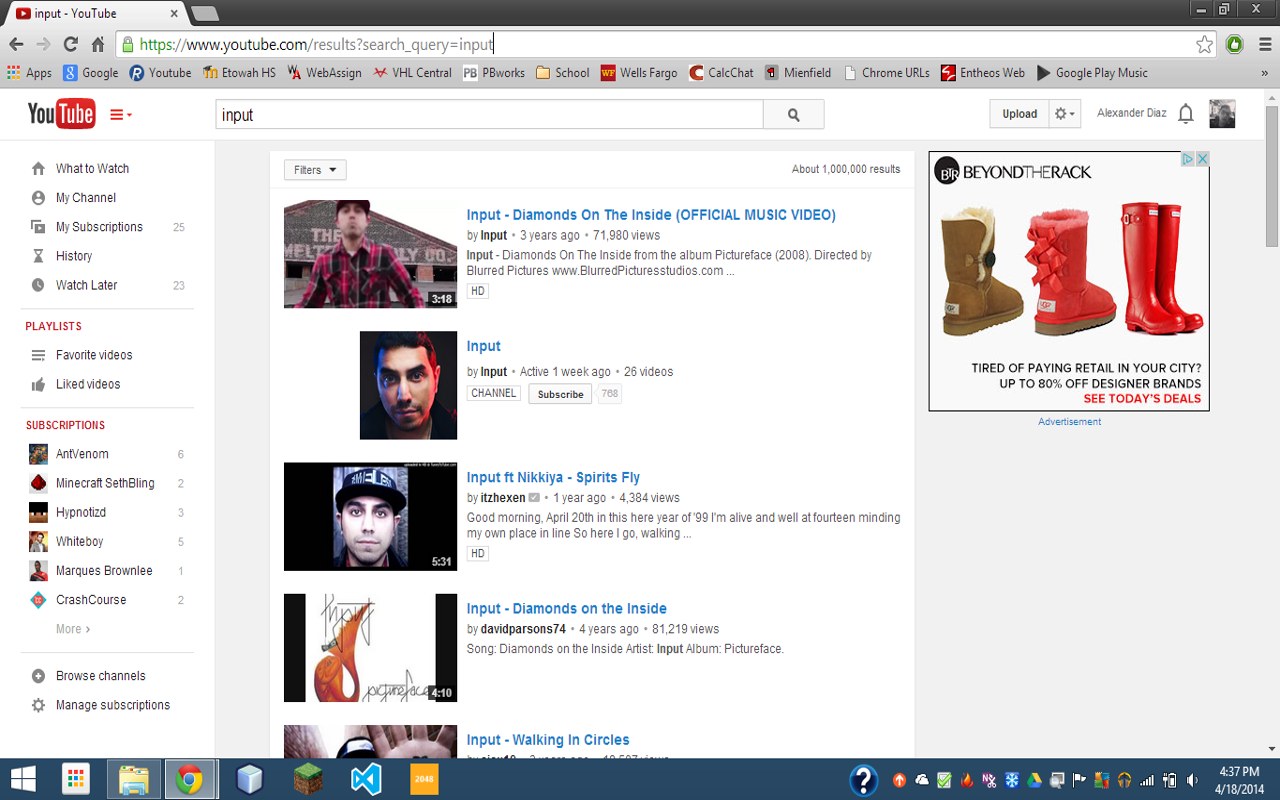Screen dimensions: 1280x800
Task: Click the picture-face 4:10 video thumbnail
Action: pos(370,648)
